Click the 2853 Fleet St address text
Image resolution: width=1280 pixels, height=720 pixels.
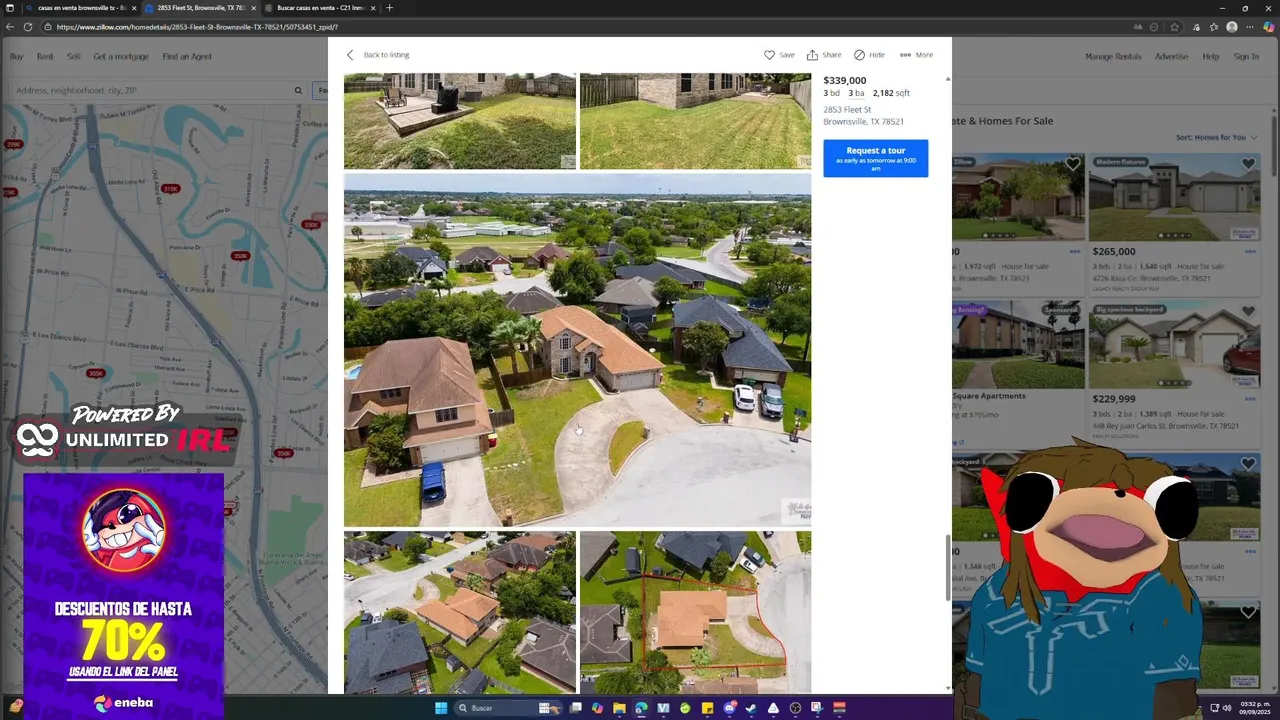point(847,109)
